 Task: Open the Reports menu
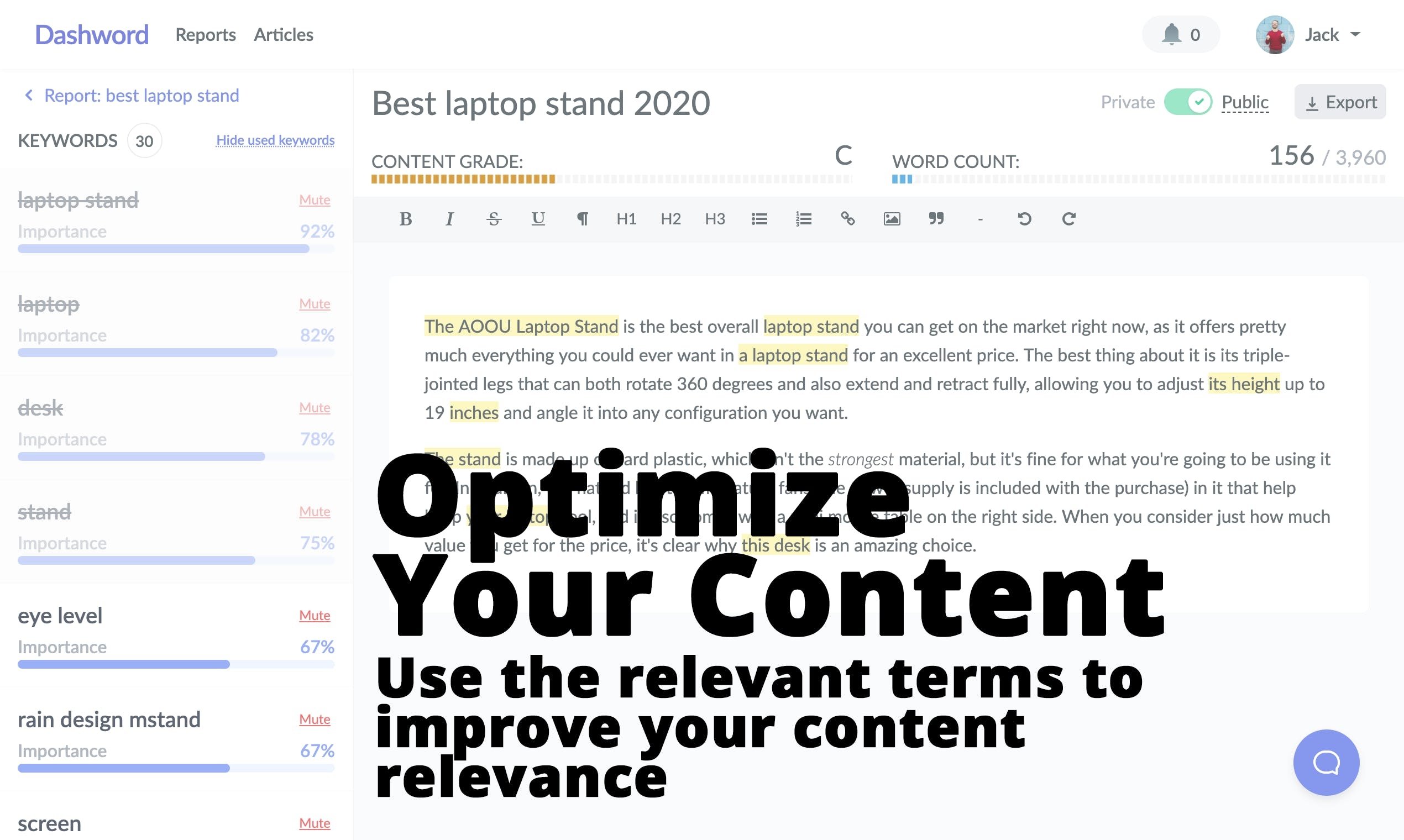tap(206, 34)
